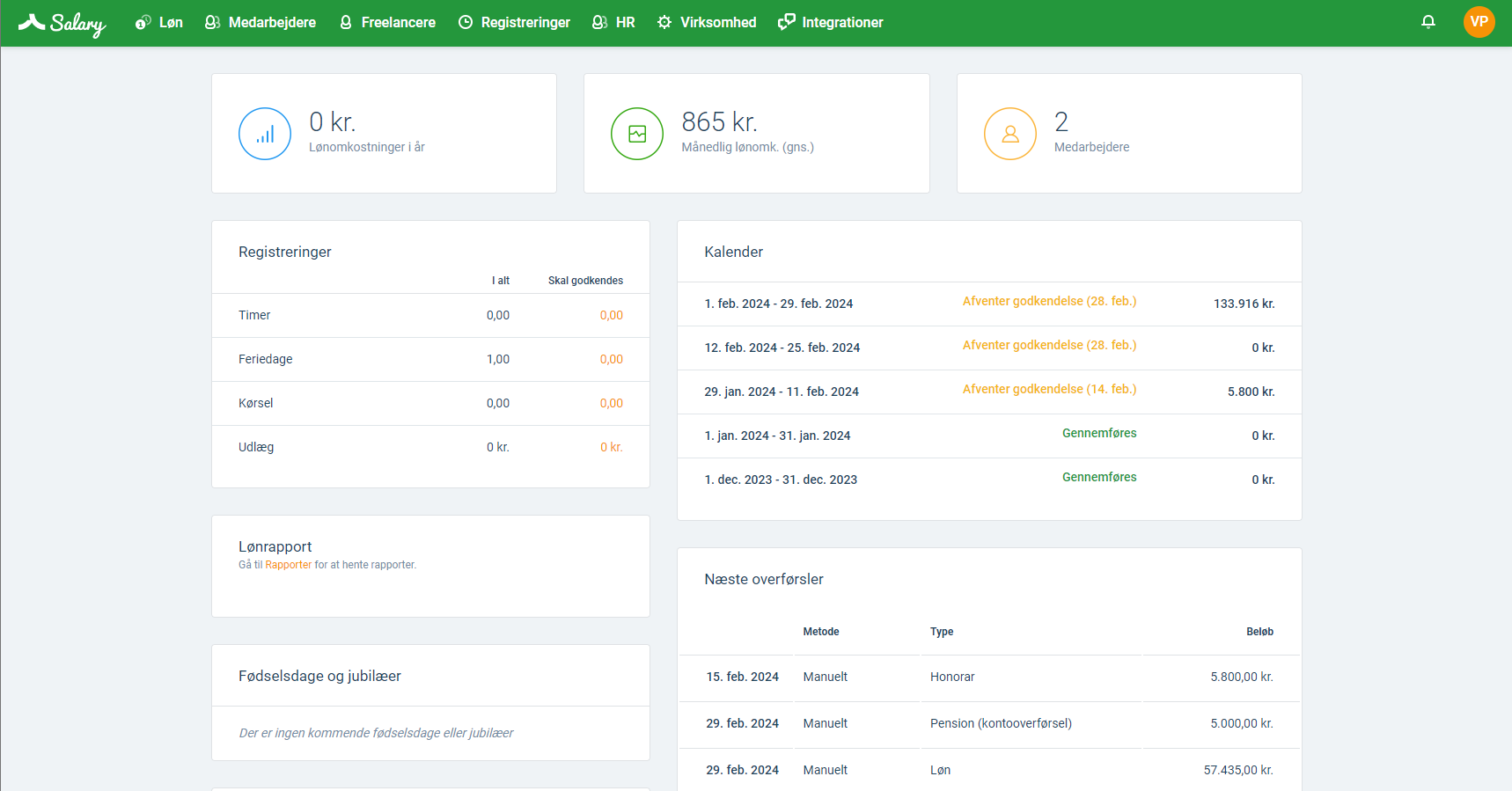The width and height of the screenshot is (1512, 791).
Task: Click the 57.435,00 kr. Løn amount
Action: coord(1238,770)
